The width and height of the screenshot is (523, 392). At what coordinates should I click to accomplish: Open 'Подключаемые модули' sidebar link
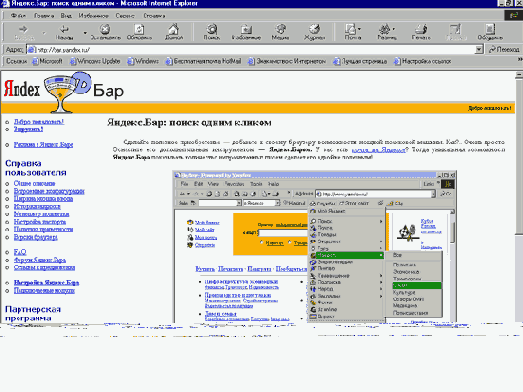44,291
